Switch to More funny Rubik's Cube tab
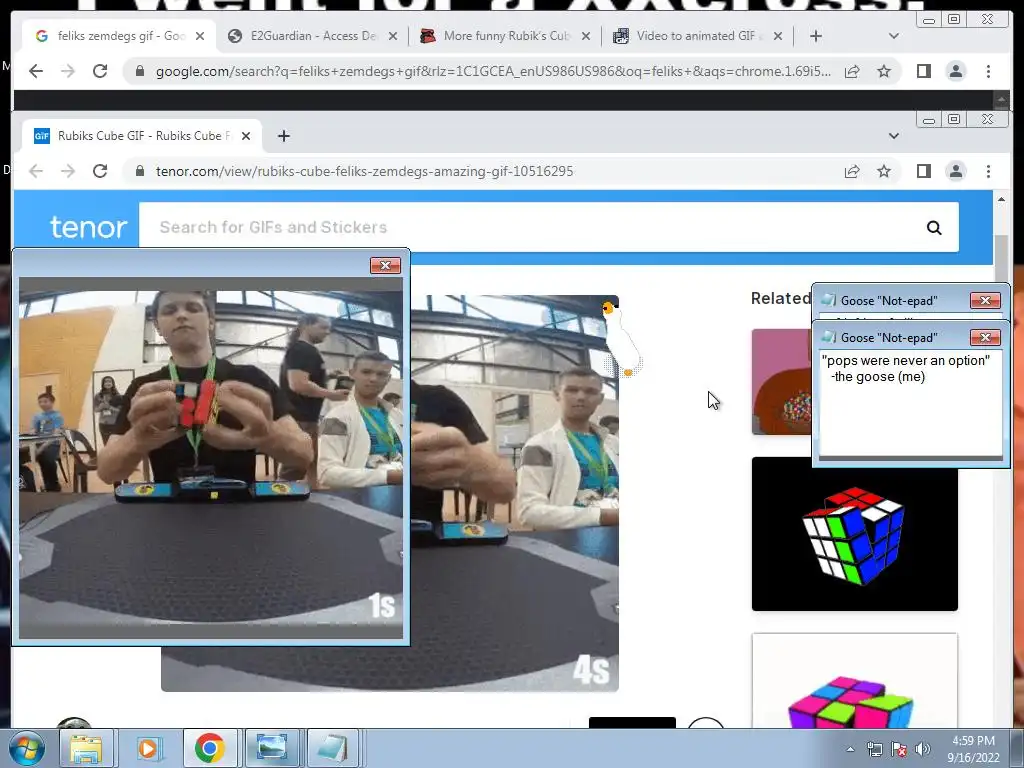 [505, 36]
